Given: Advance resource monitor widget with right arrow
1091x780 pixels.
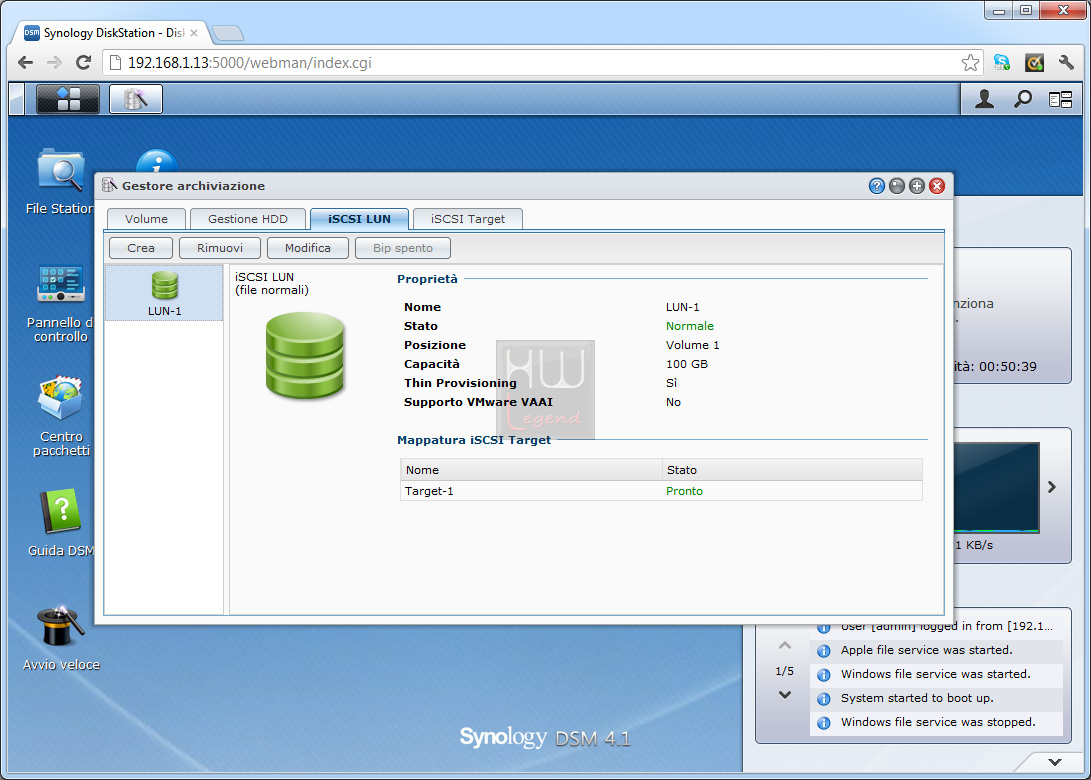Looking at the screenshot, I should click(x=1051, y=487).
